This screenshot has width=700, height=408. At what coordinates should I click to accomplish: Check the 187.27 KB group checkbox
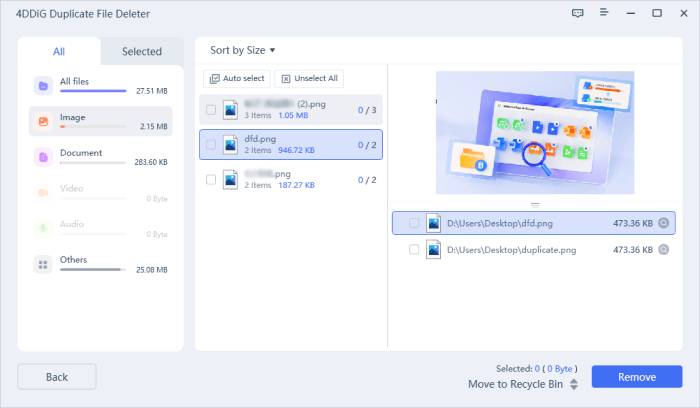pyautogui.click(x=211, y=179)
